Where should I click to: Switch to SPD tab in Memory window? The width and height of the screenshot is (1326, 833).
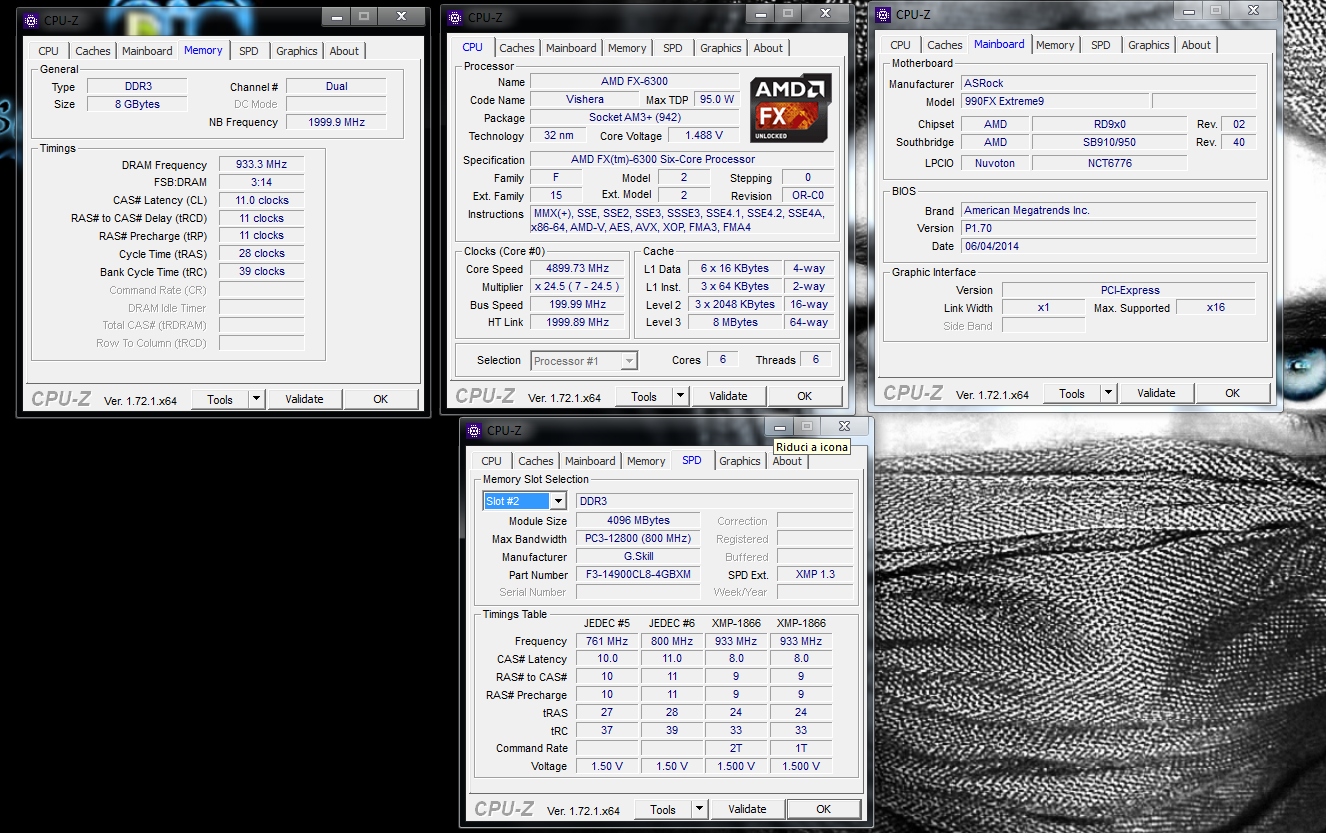249,51
